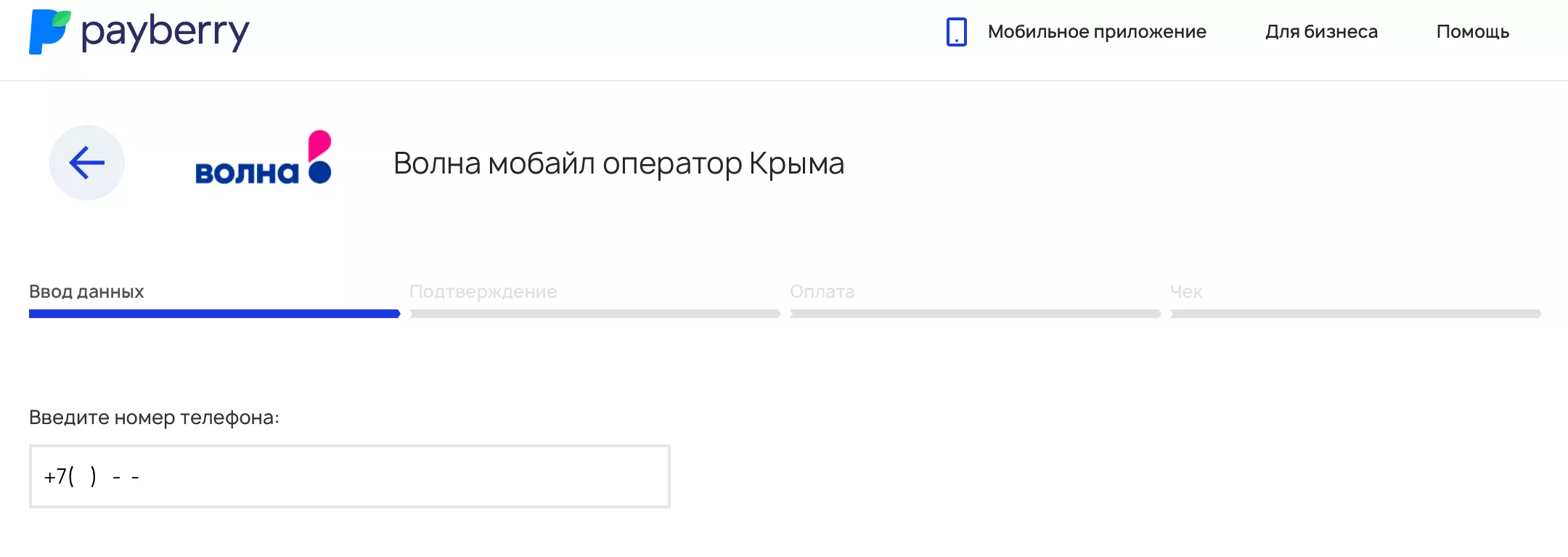Image resolution: width=1568 pixels, height=557 pixels.
Task: Click the gray bar under Подтверждение
Action: (x=595, y=314)
